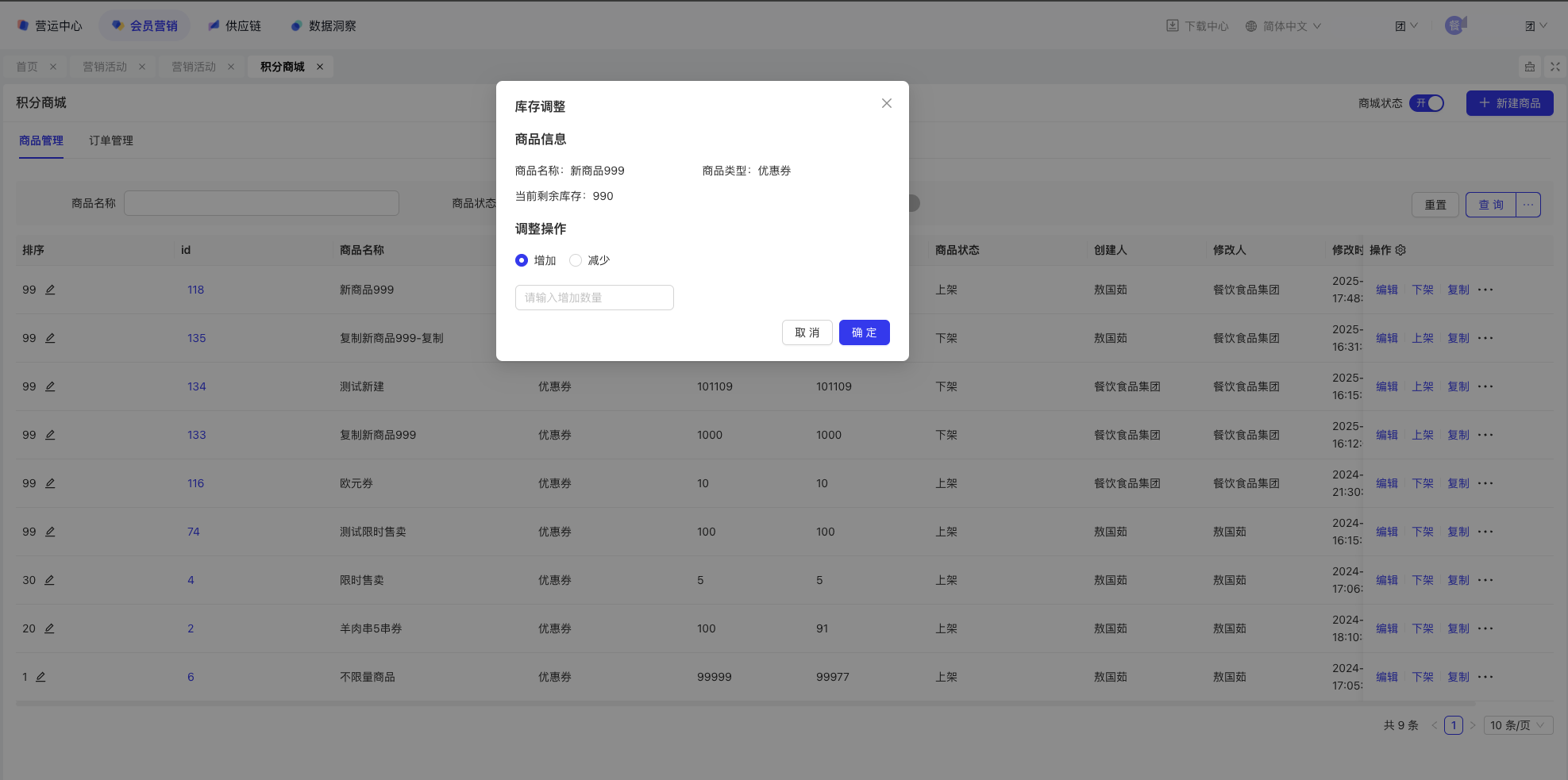Viewport: 1568px width, 780px height.
Task: Select the 减少 radio option
Action: (576, 260)
